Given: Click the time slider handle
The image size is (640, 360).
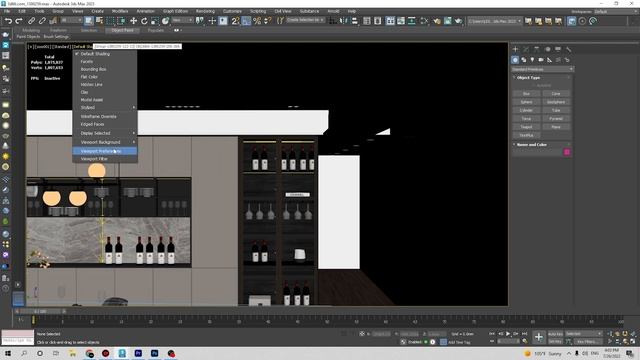Looking at the screenshot, I should tap(40, 311).
